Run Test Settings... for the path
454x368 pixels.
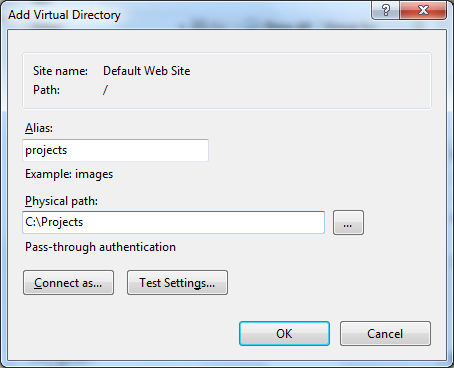click(177, 283)
